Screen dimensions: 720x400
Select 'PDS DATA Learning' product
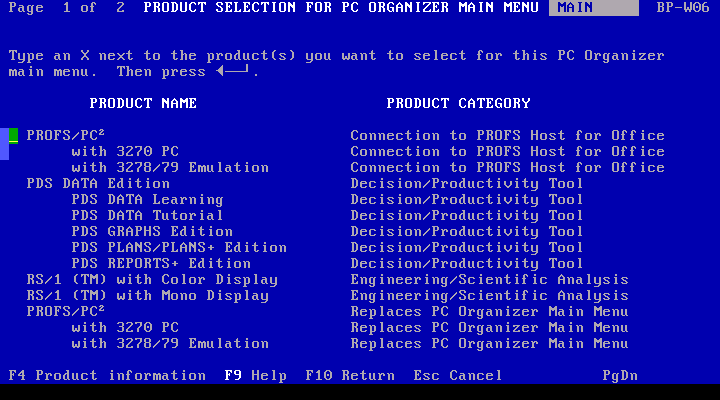pos(147,200)
